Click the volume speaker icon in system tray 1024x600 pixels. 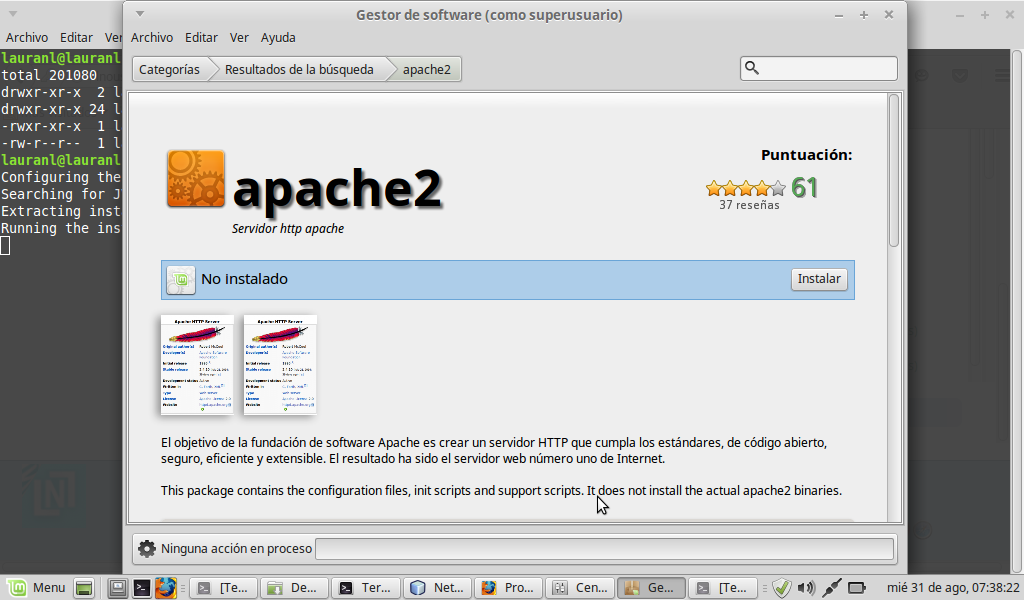806,588
